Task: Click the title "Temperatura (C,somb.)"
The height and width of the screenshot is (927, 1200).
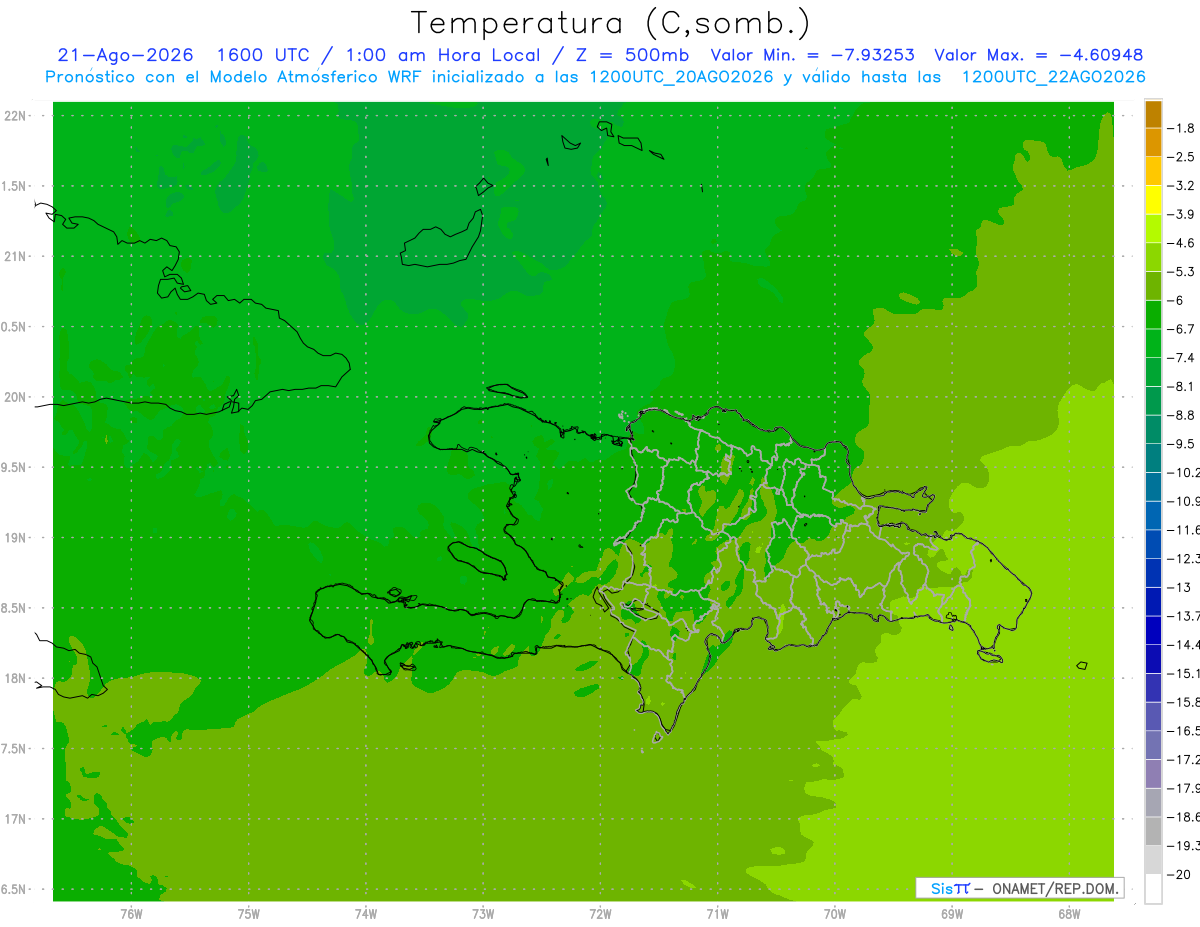Action: click(x=611, y=23)
